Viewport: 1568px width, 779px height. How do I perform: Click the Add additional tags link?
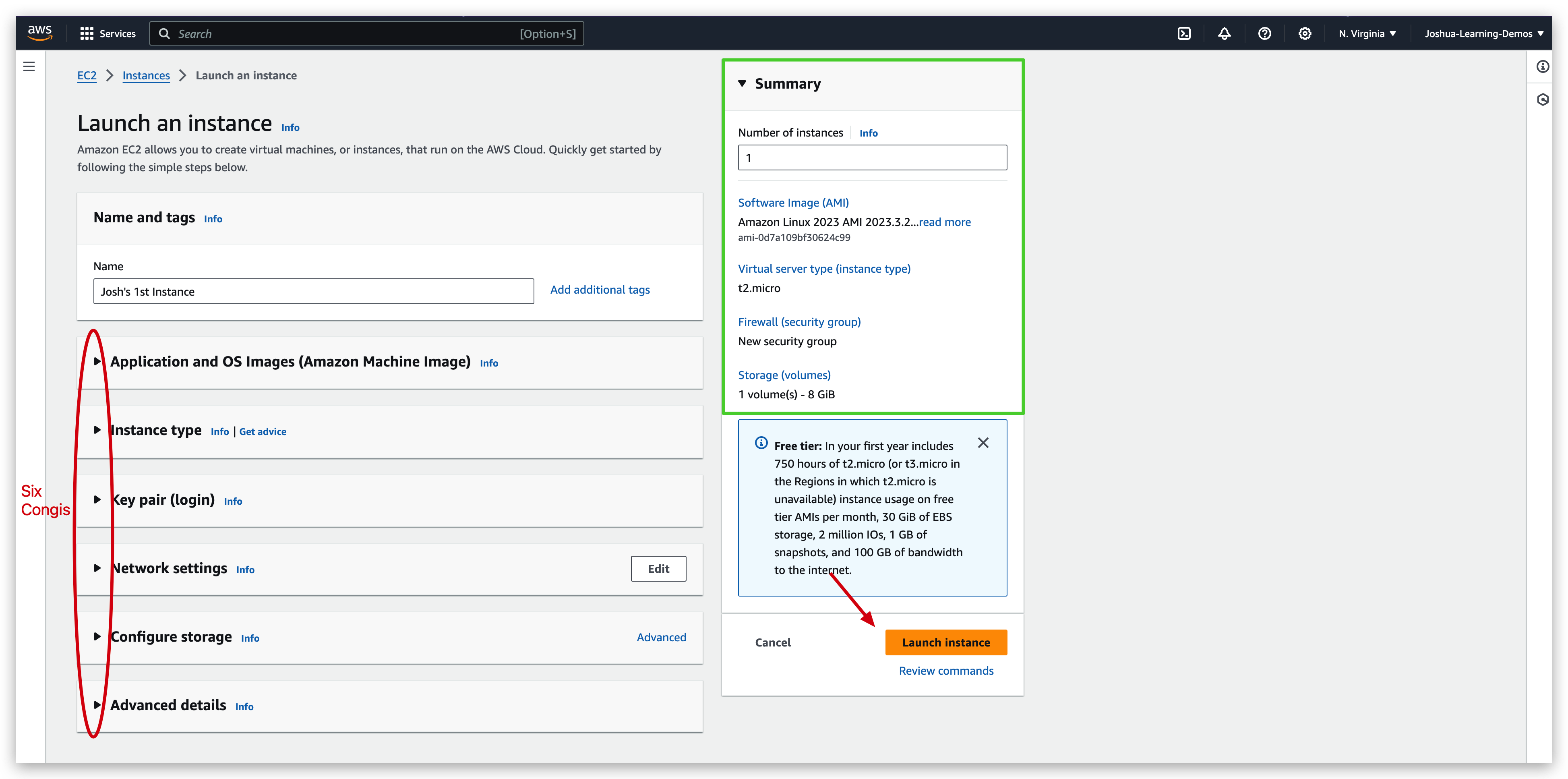pyautogui.click(x=600, y=290)
